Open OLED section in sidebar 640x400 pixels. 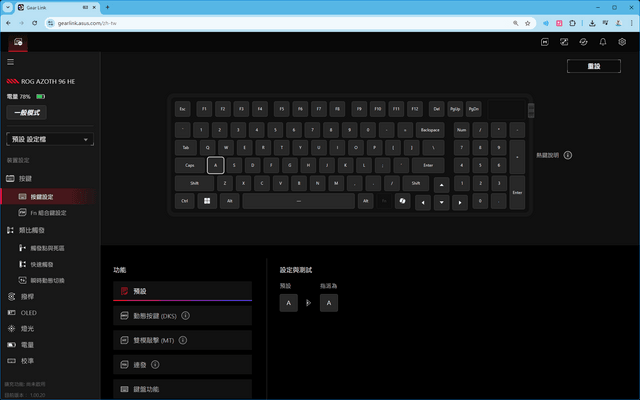pos(29,313)
